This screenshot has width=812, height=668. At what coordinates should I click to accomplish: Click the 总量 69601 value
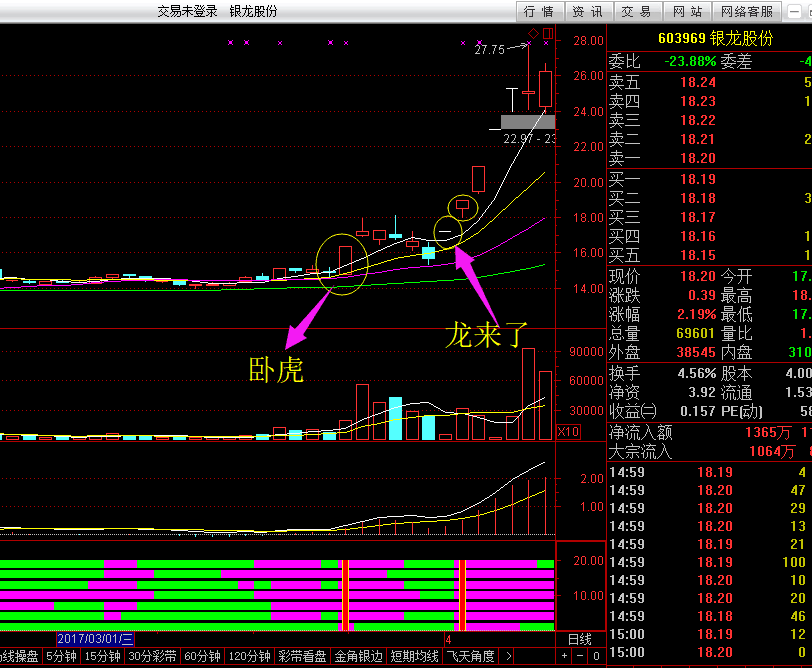(x=697, y=333)
